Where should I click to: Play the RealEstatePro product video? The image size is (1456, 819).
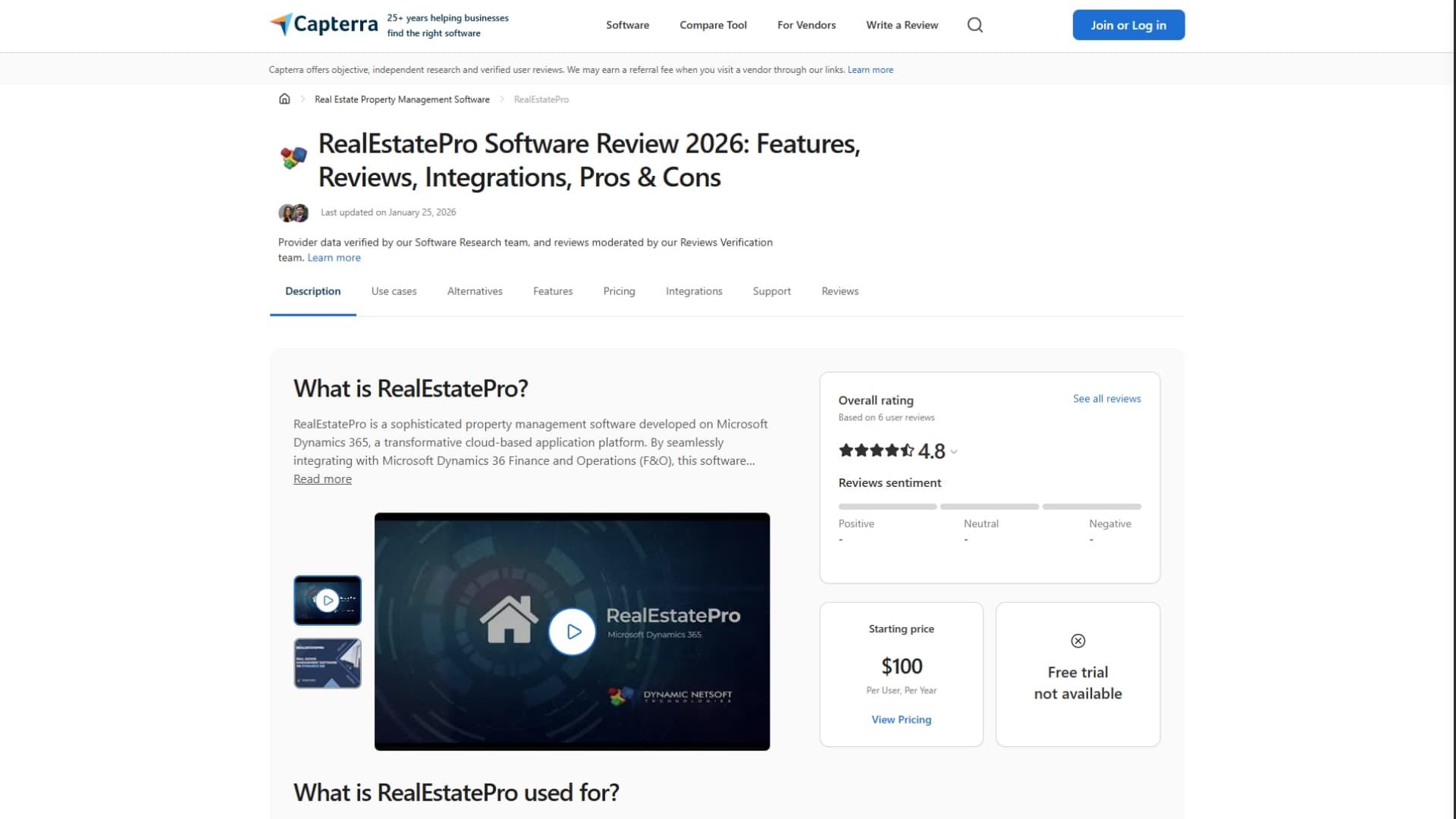click(x=572, y=632)
